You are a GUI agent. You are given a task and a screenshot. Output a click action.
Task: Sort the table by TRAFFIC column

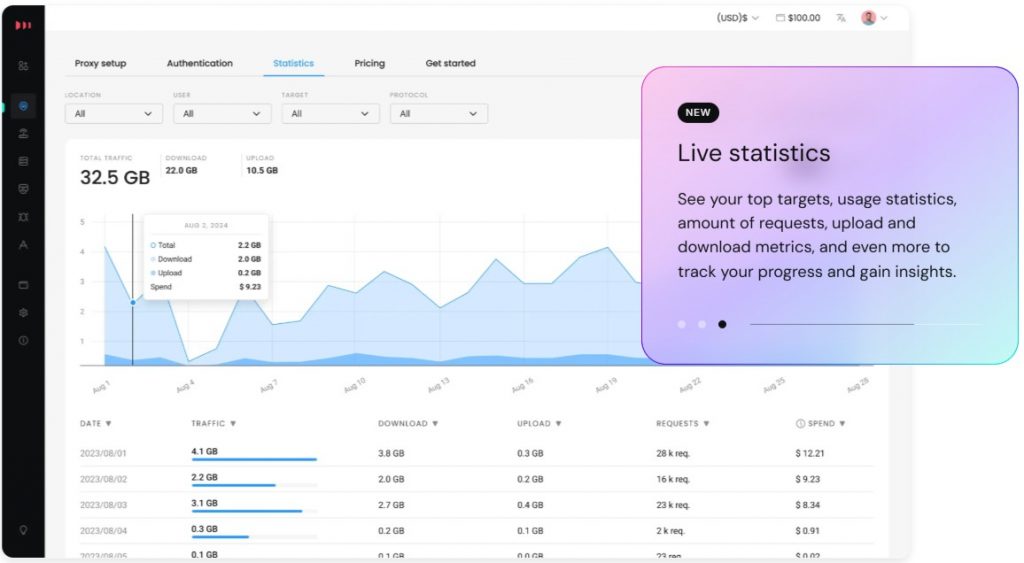pyautogui.click(x=214, y=424)
